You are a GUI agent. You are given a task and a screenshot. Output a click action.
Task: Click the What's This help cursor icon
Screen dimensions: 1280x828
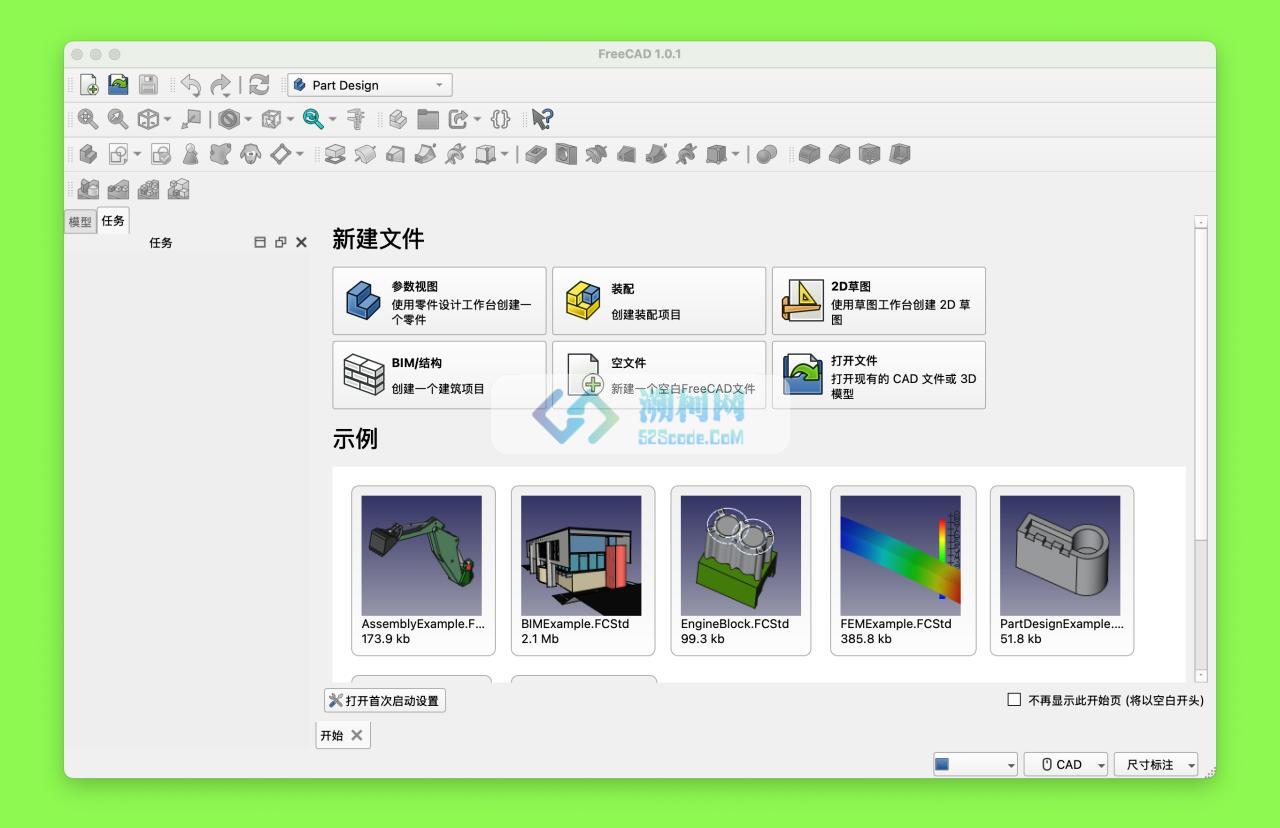pyautogui.click(x=542, y=119)
